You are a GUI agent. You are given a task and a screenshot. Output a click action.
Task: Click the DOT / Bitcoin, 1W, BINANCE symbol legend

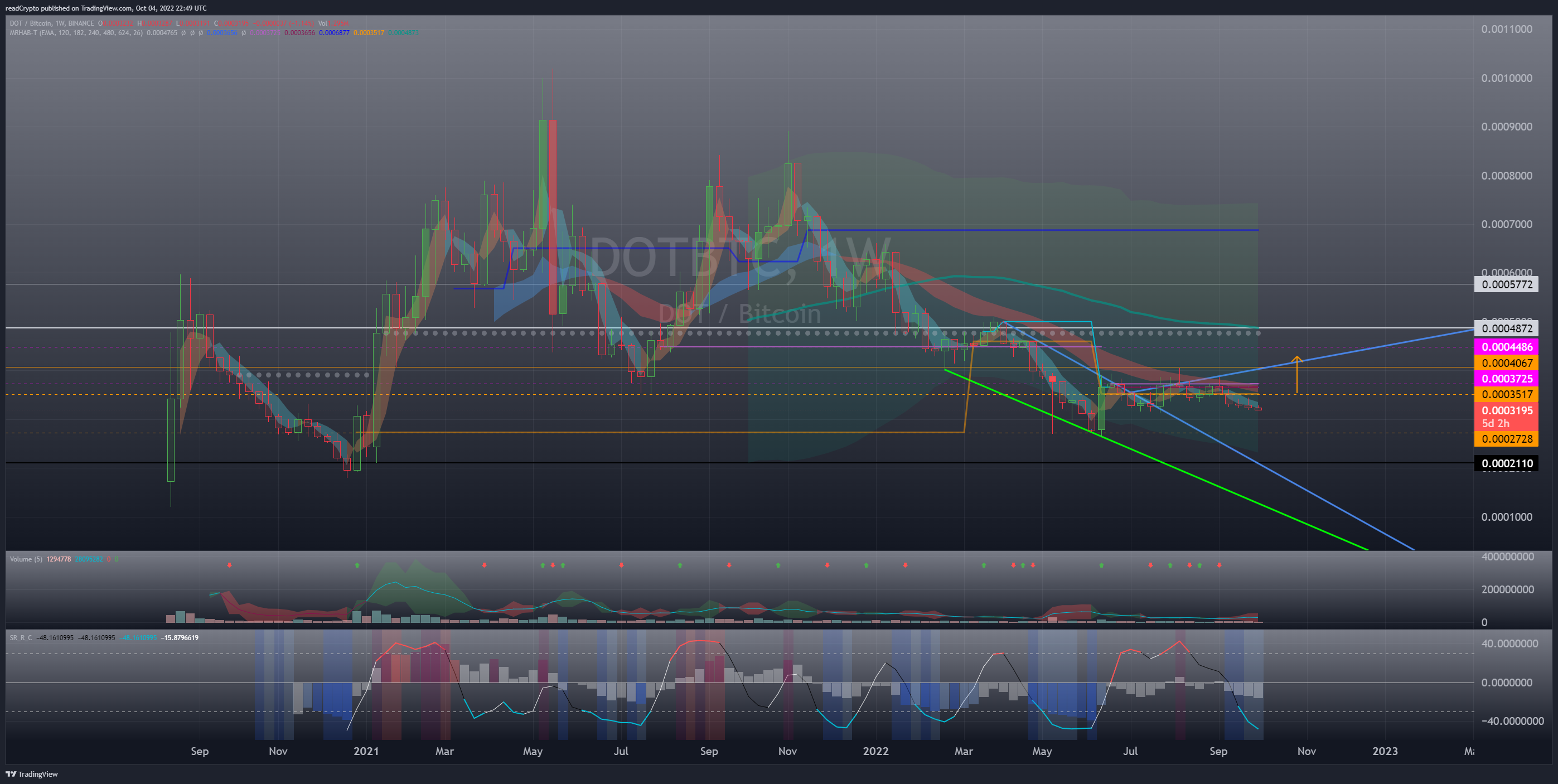52,23
